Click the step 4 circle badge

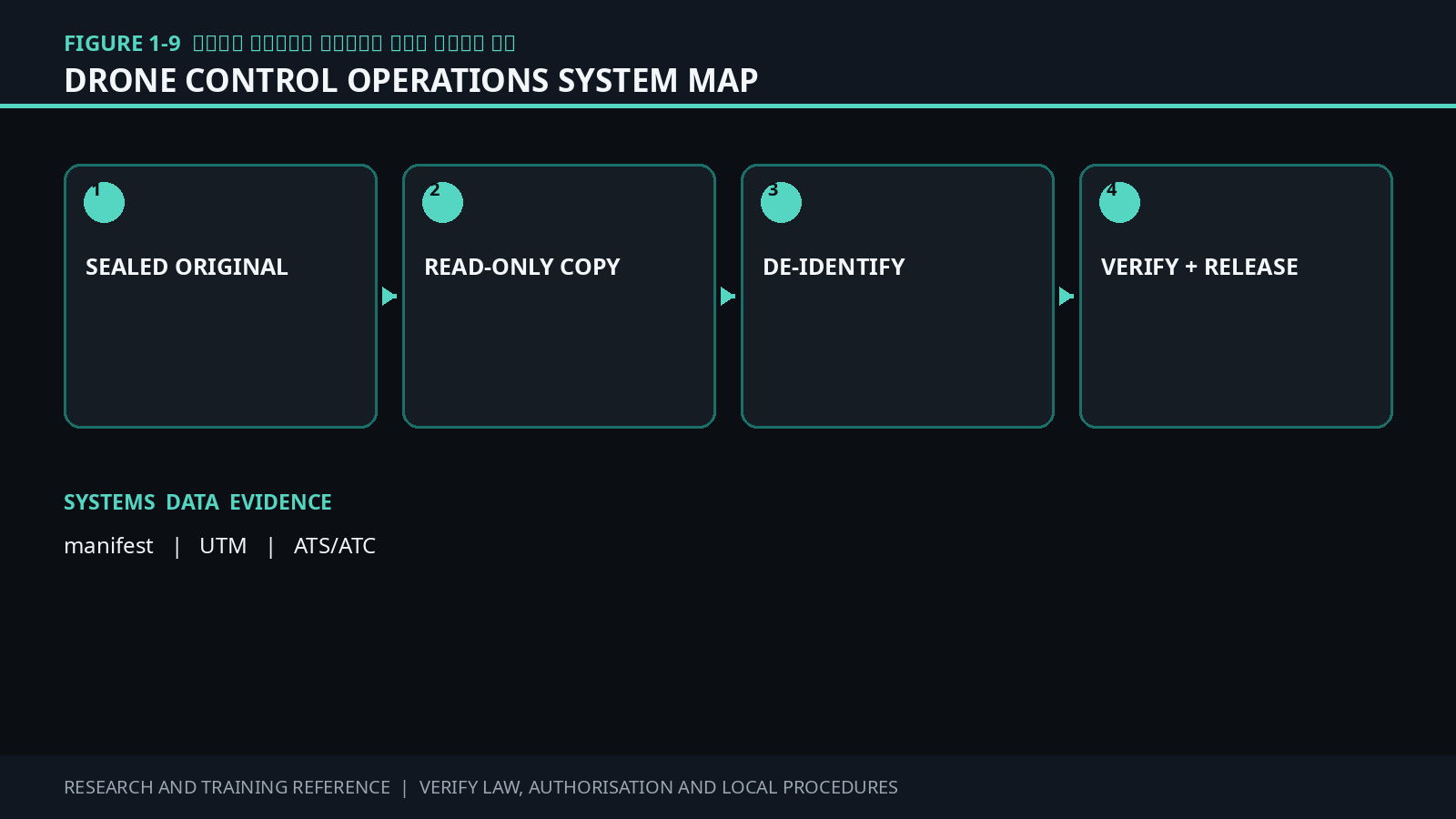pyautogui.click(x=1119, y=202)
